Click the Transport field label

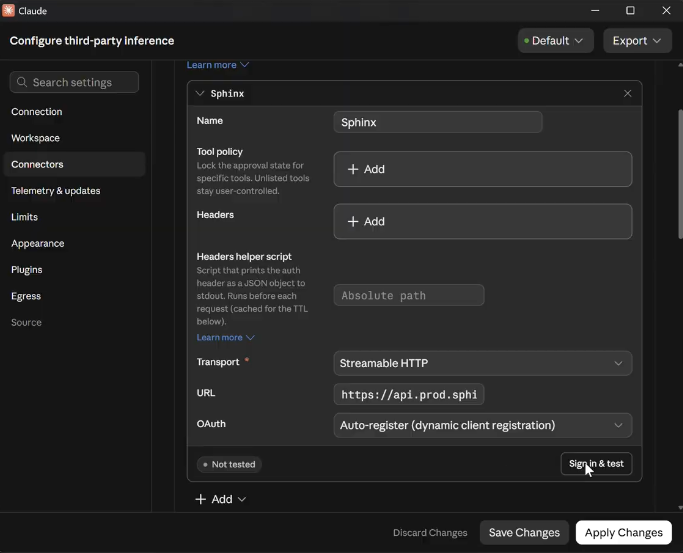pos(218,362)
